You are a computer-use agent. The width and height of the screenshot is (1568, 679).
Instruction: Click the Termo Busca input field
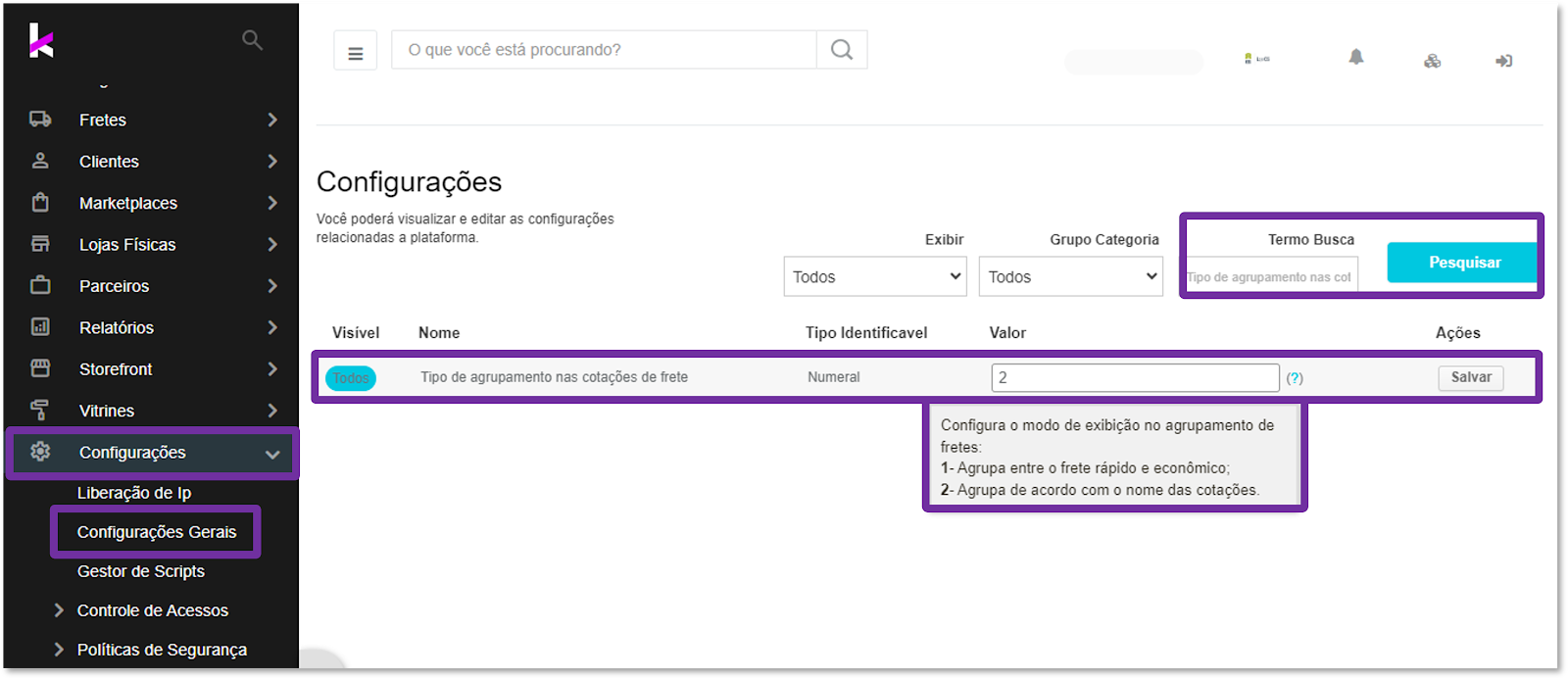click(x=1271, y=277)
